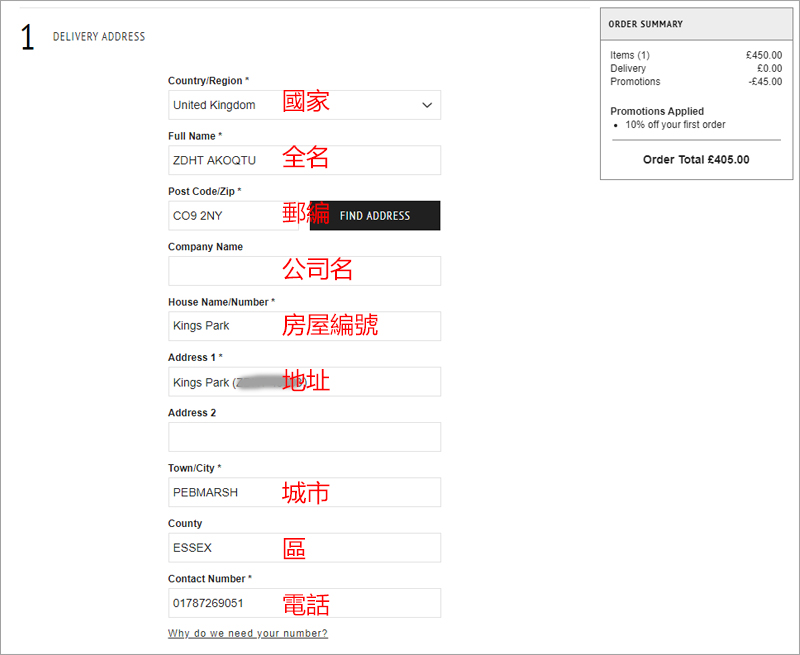Click the Items (1) line in summary
The height and width of the screenshot is (655, 800).
(x=630, y=55)
